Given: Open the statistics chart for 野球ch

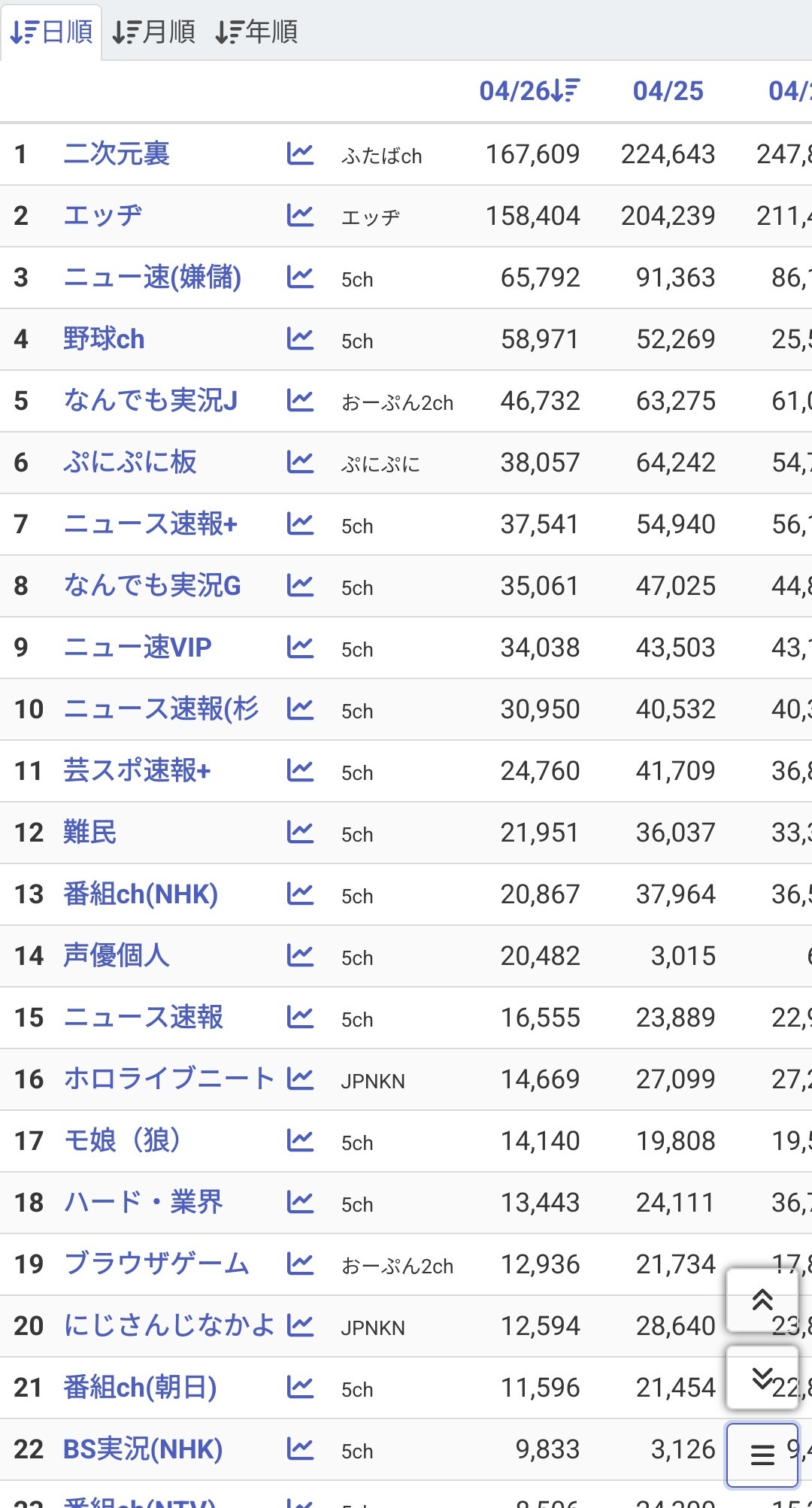Looking at the screenshot, I should 300,339.
